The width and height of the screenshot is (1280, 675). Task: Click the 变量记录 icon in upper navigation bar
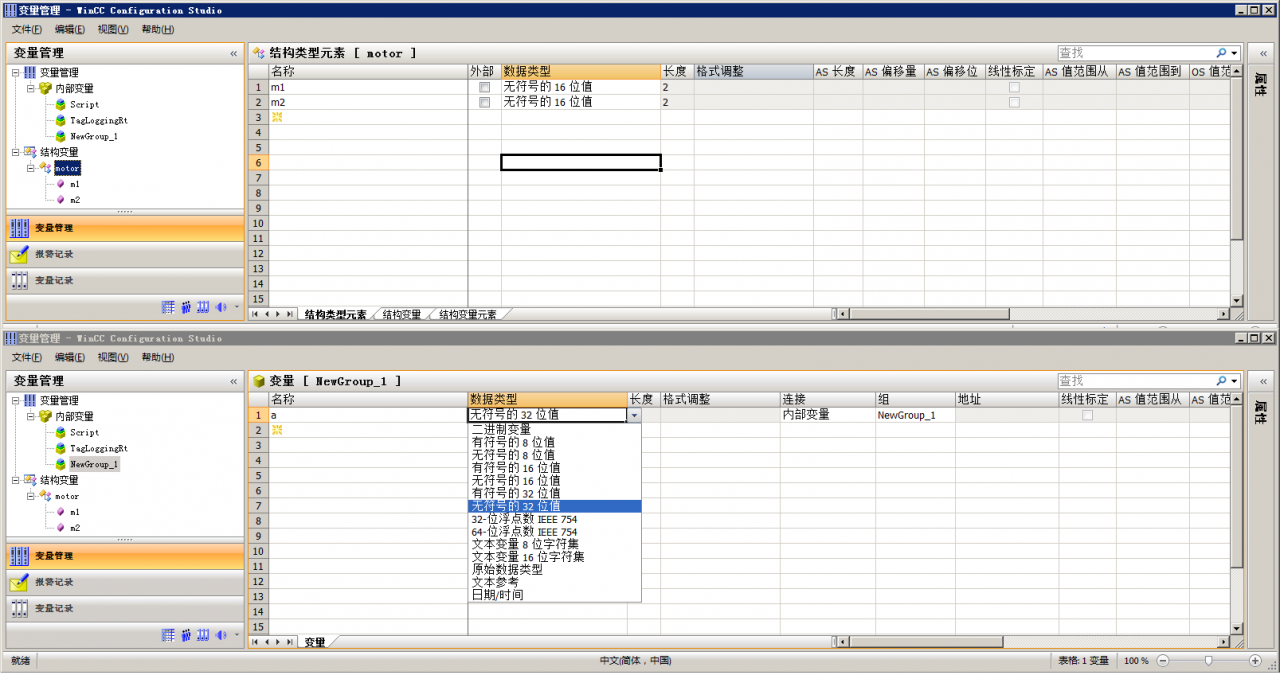(19, 280)
